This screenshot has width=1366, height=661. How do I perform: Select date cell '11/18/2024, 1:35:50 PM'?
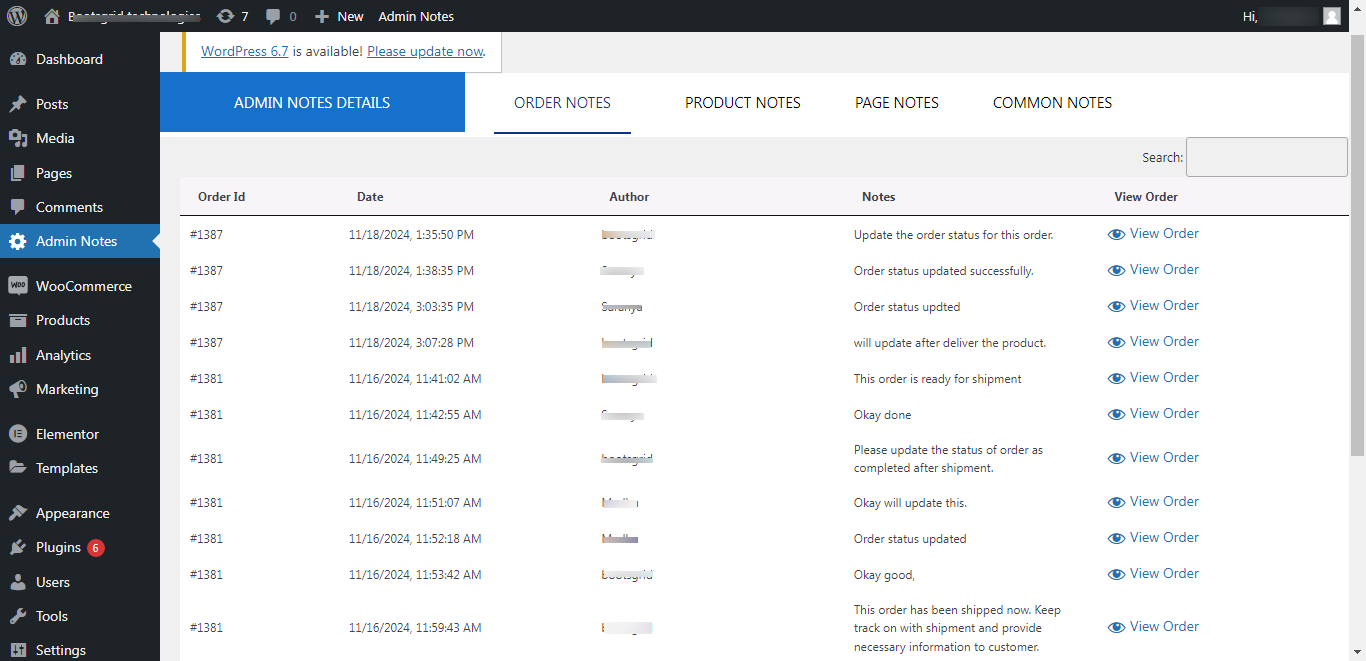[x=411, y=235]
